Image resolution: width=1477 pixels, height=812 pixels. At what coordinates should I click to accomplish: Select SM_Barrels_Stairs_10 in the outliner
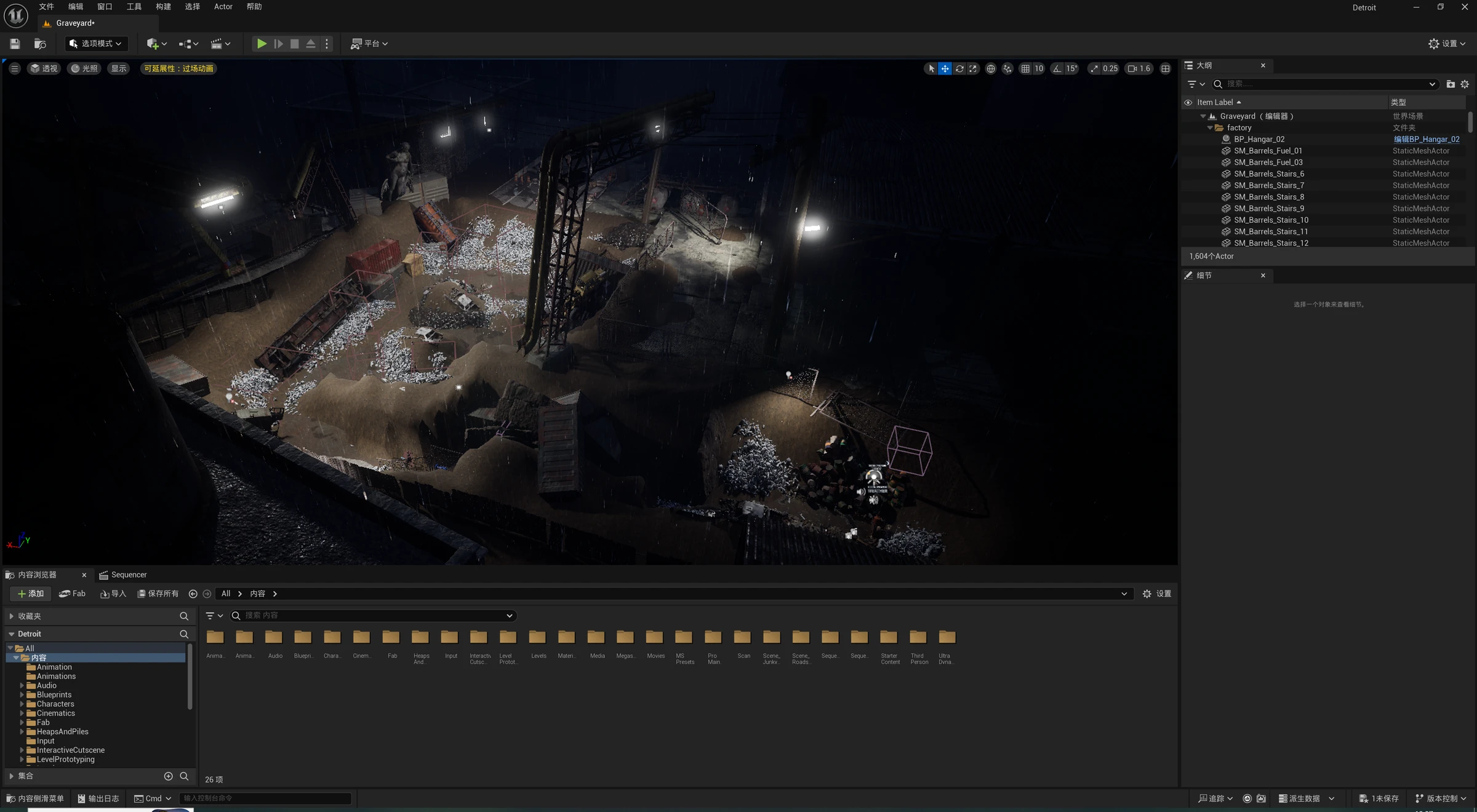click(x=1271, y=220)
